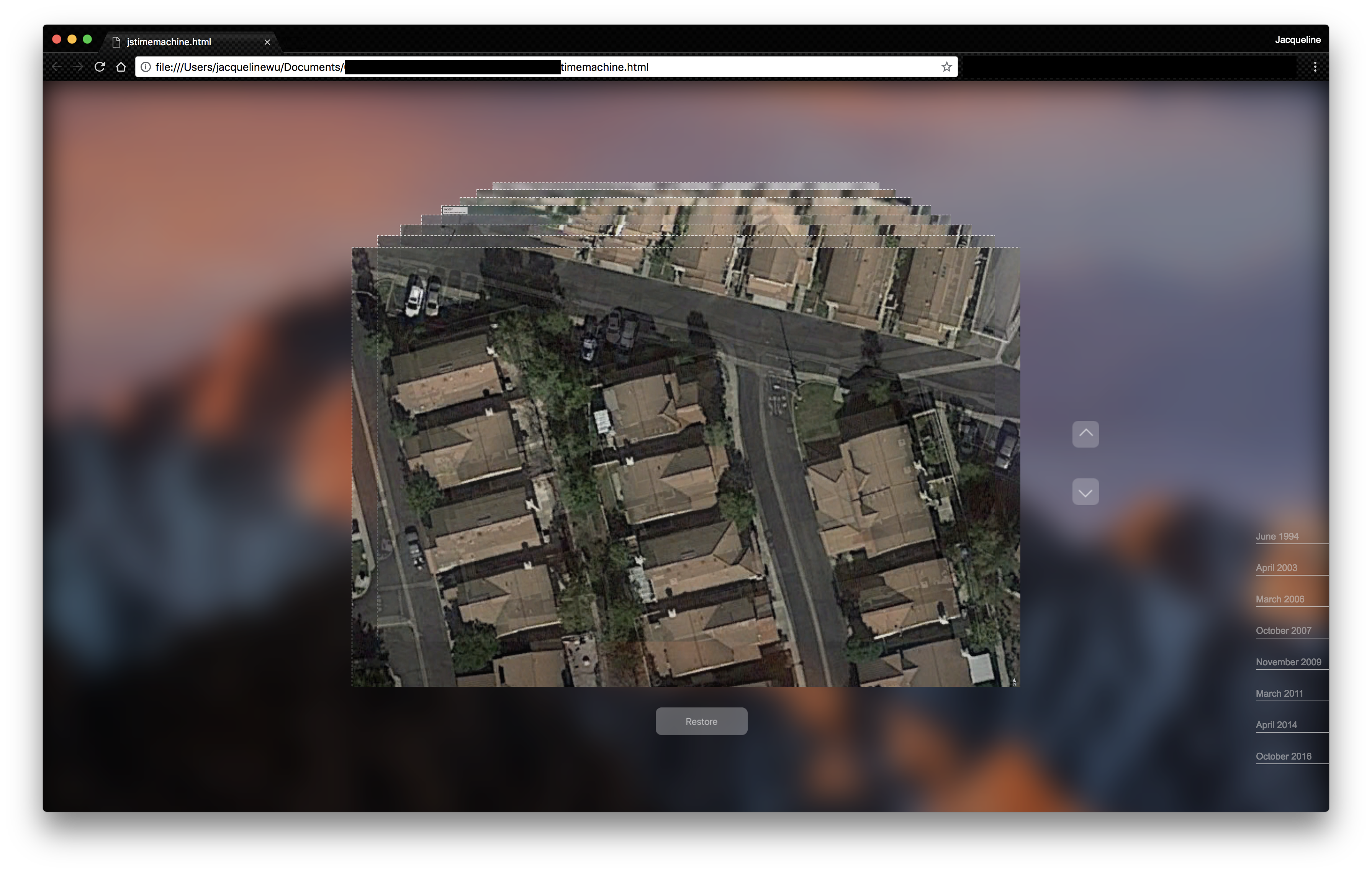
Task: Select October 2007 timeline entry
Action: [x=1283, y=631]
